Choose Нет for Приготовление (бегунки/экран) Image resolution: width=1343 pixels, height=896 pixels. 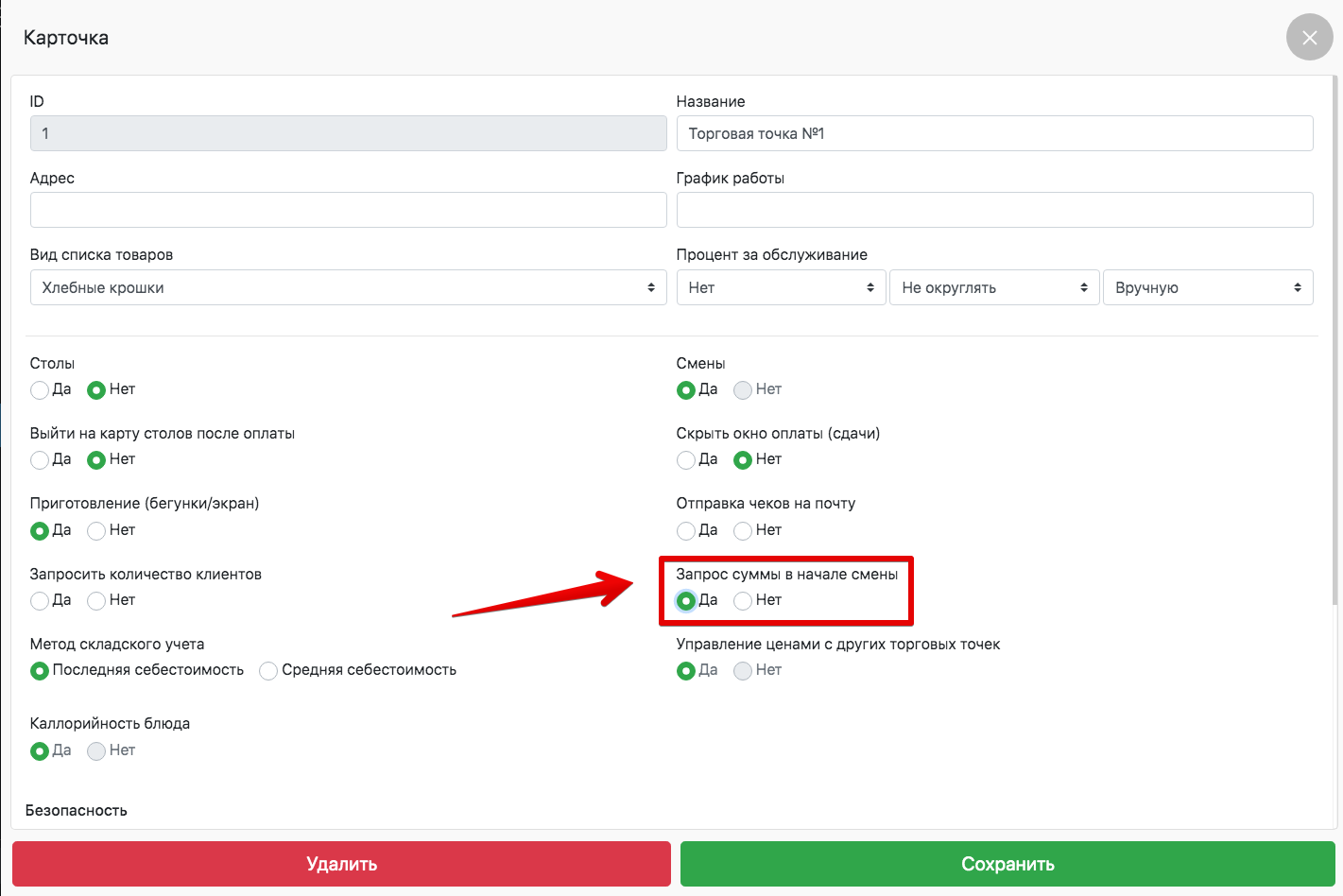pyautogui.click(x=96, y=531)
